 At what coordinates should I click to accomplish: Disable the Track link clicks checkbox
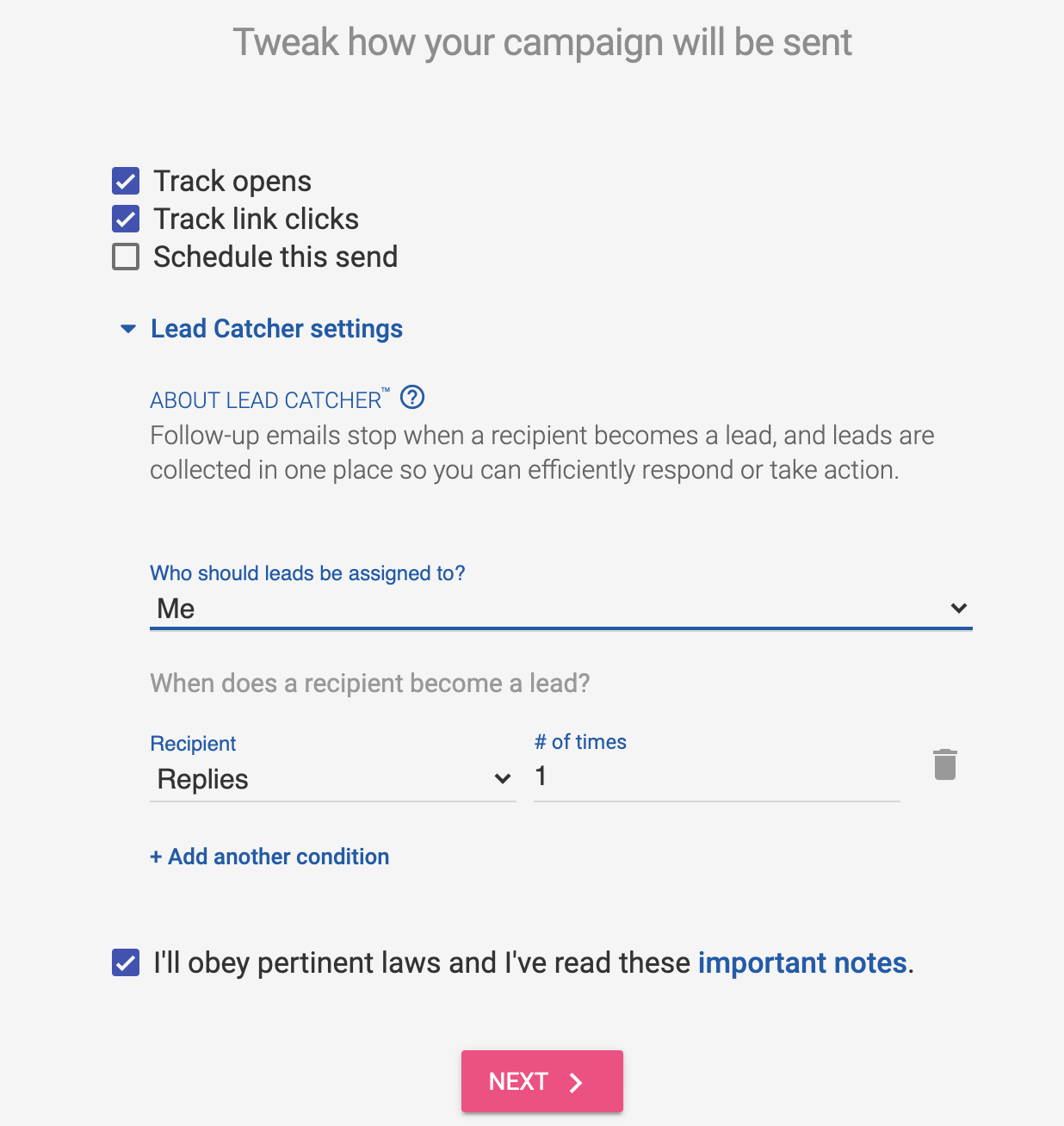click(126, 220)
